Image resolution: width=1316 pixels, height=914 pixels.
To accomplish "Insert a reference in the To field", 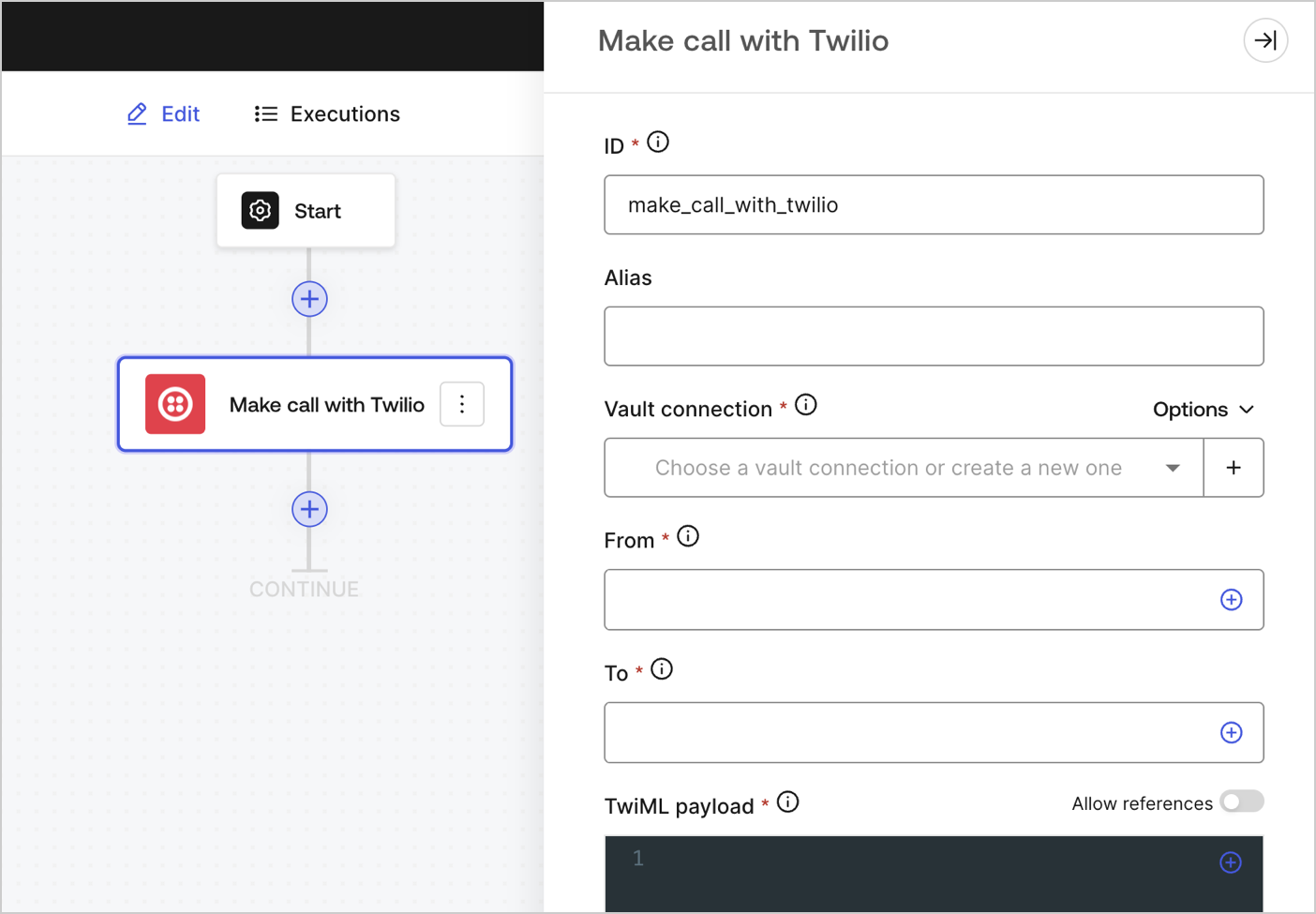I will click(x=1231, y=733).
